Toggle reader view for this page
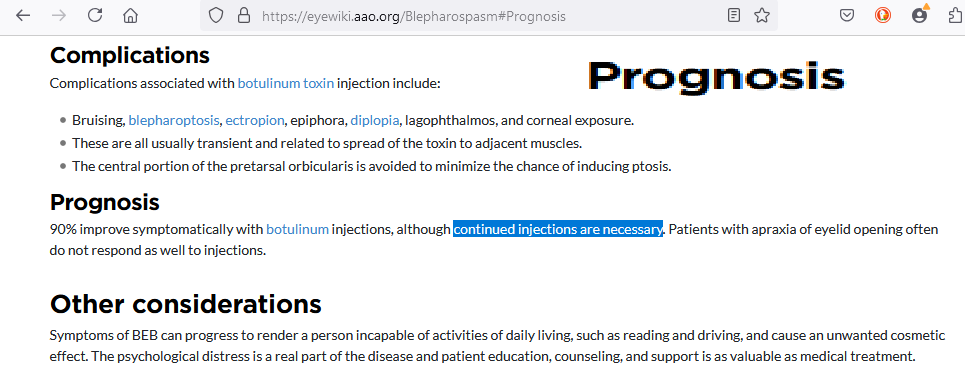 pyautogui.click(x=734, y=15)
